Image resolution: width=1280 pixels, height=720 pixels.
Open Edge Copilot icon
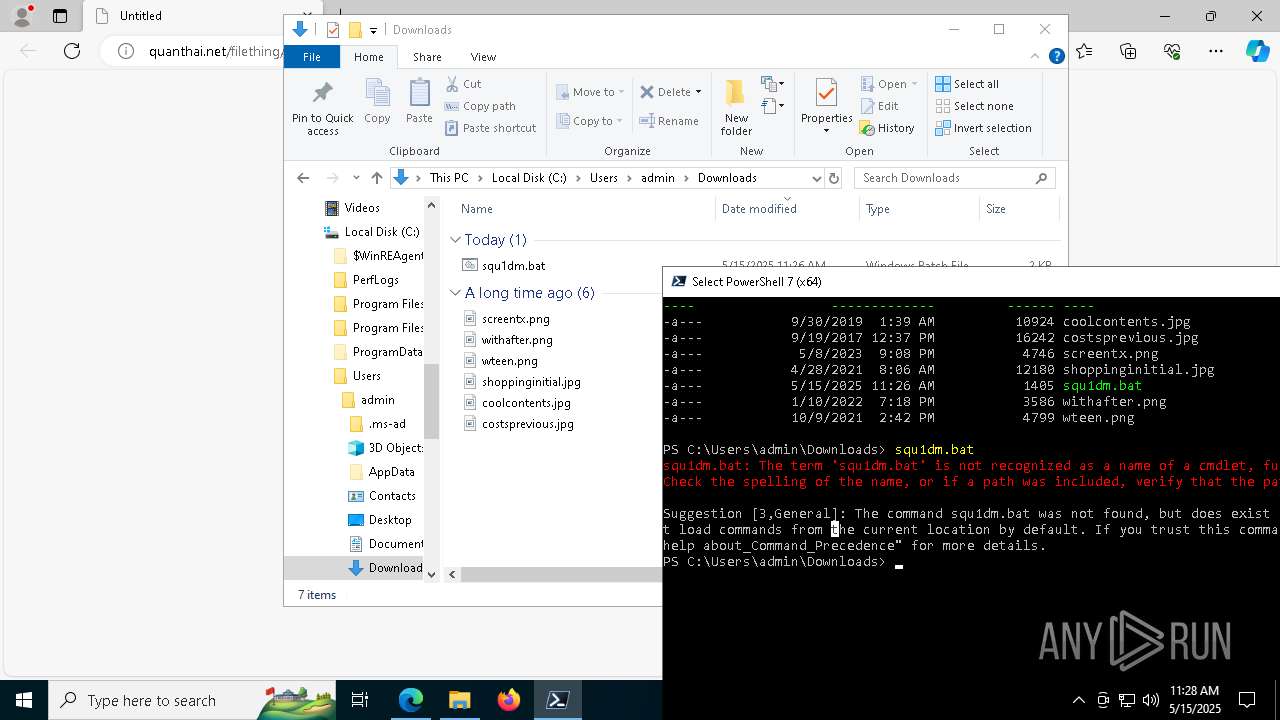click(x=1257, y=51)
